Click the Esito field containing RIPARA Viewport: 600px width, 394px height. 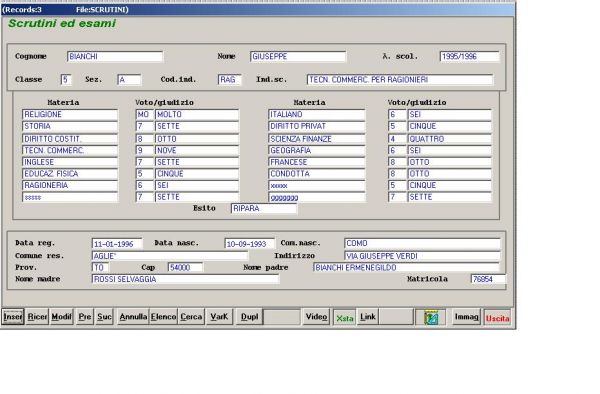tap(264, 208)
